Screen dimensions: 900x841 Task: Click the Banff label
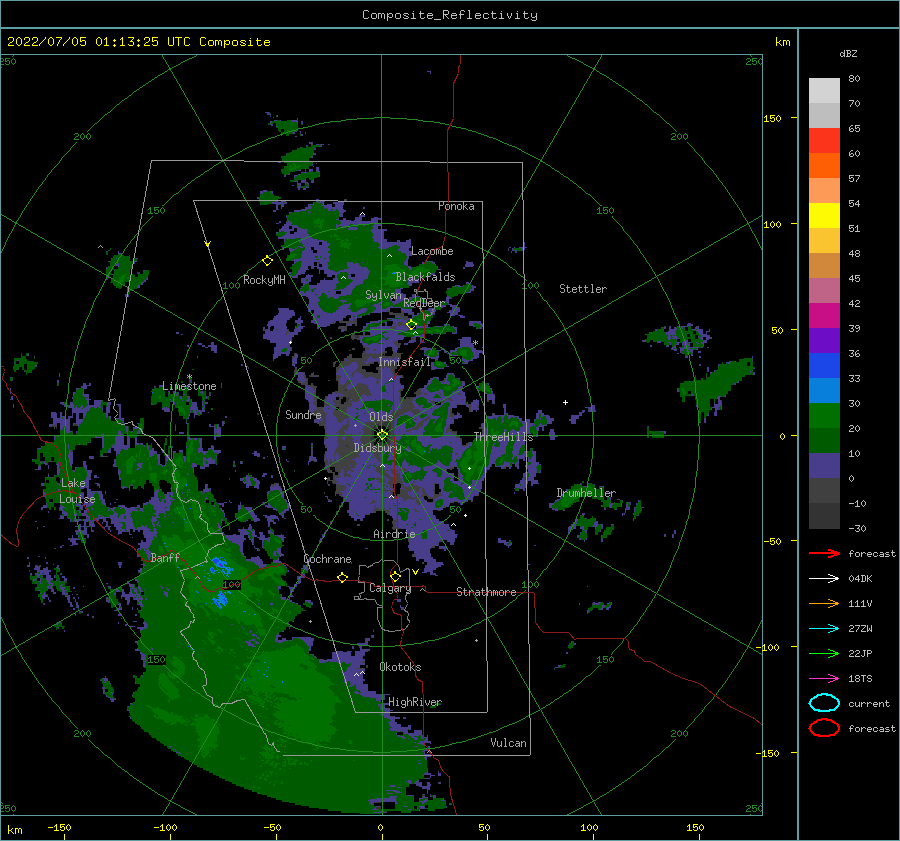tap(165, 557)
